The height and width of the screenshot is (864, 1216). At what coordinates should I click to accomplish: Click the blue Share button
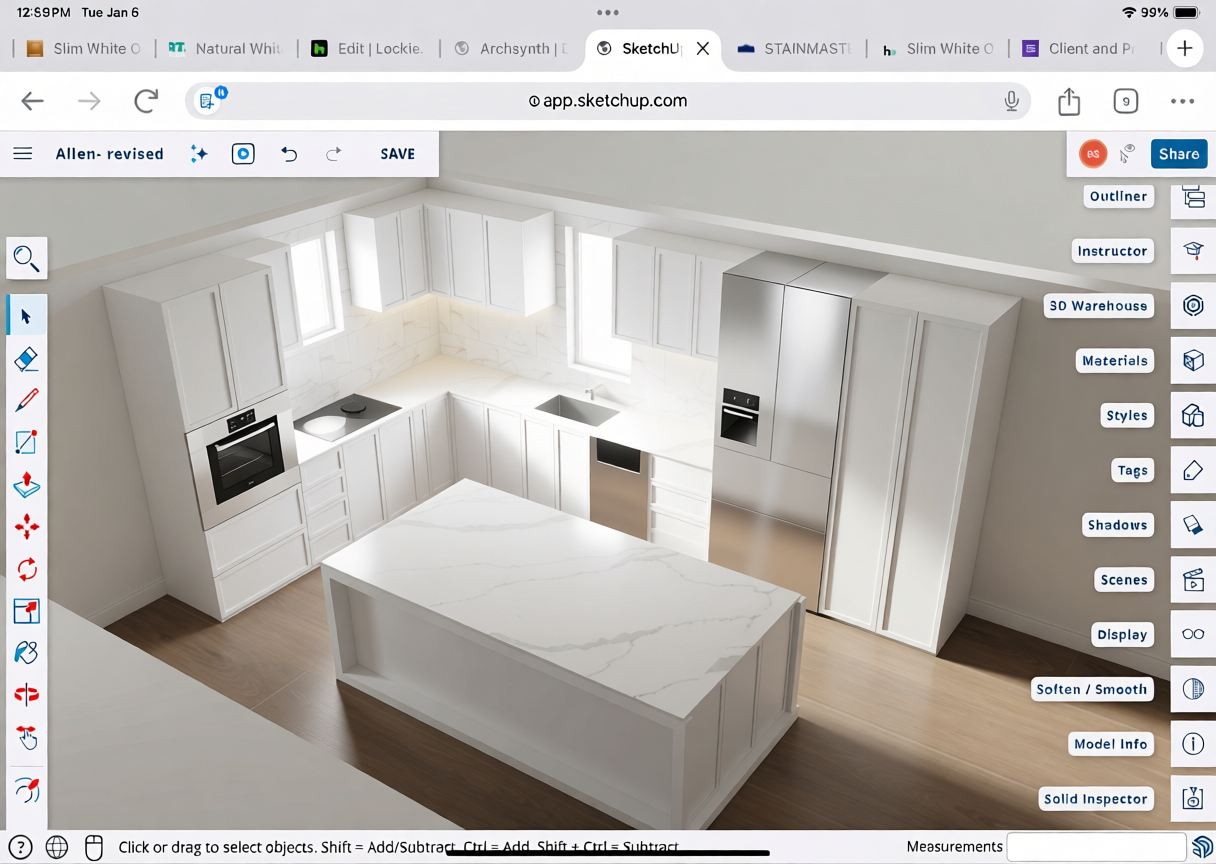(x=1178, y=154)
